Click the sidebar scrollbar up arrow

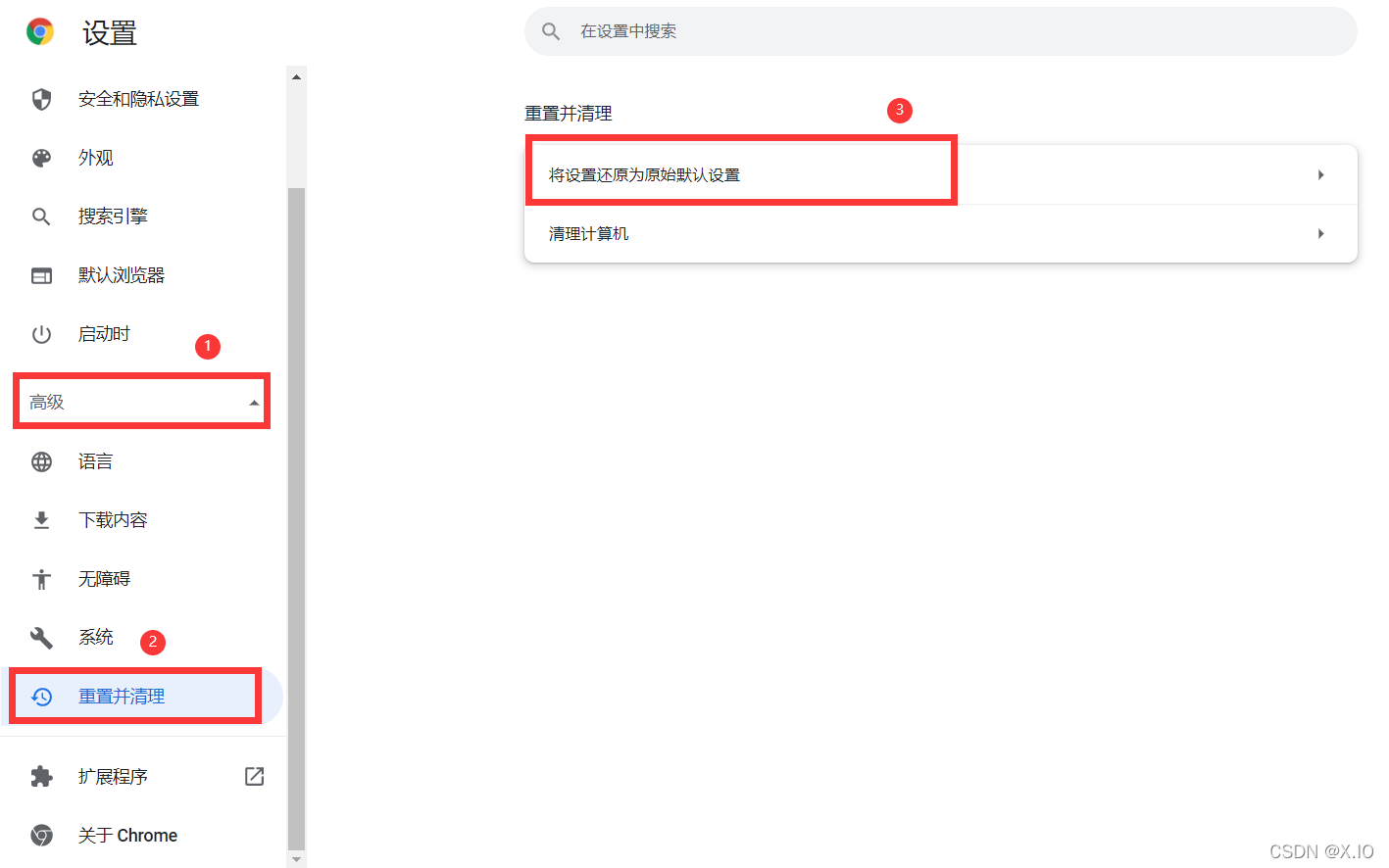click(x=296, y=76)
